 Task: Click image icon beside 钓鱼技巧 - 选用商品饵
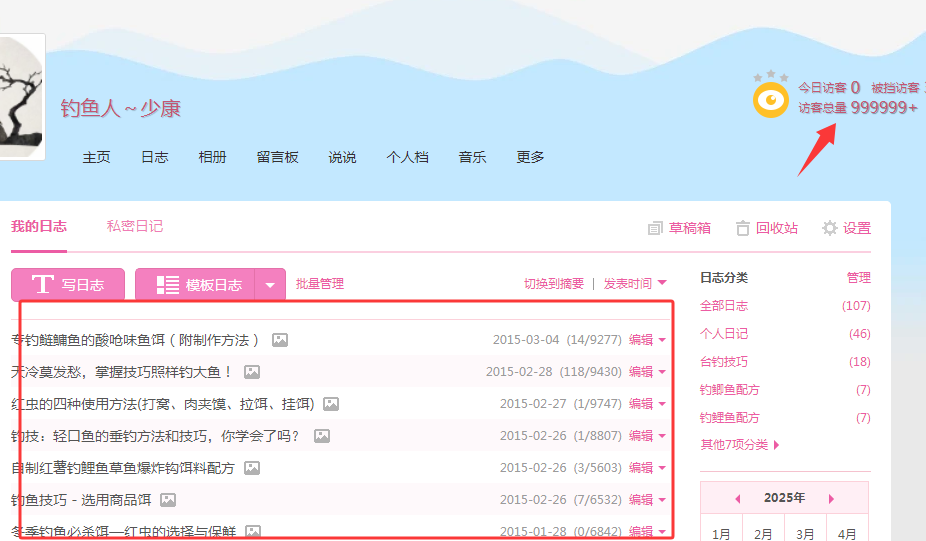[x=168, y=500]
